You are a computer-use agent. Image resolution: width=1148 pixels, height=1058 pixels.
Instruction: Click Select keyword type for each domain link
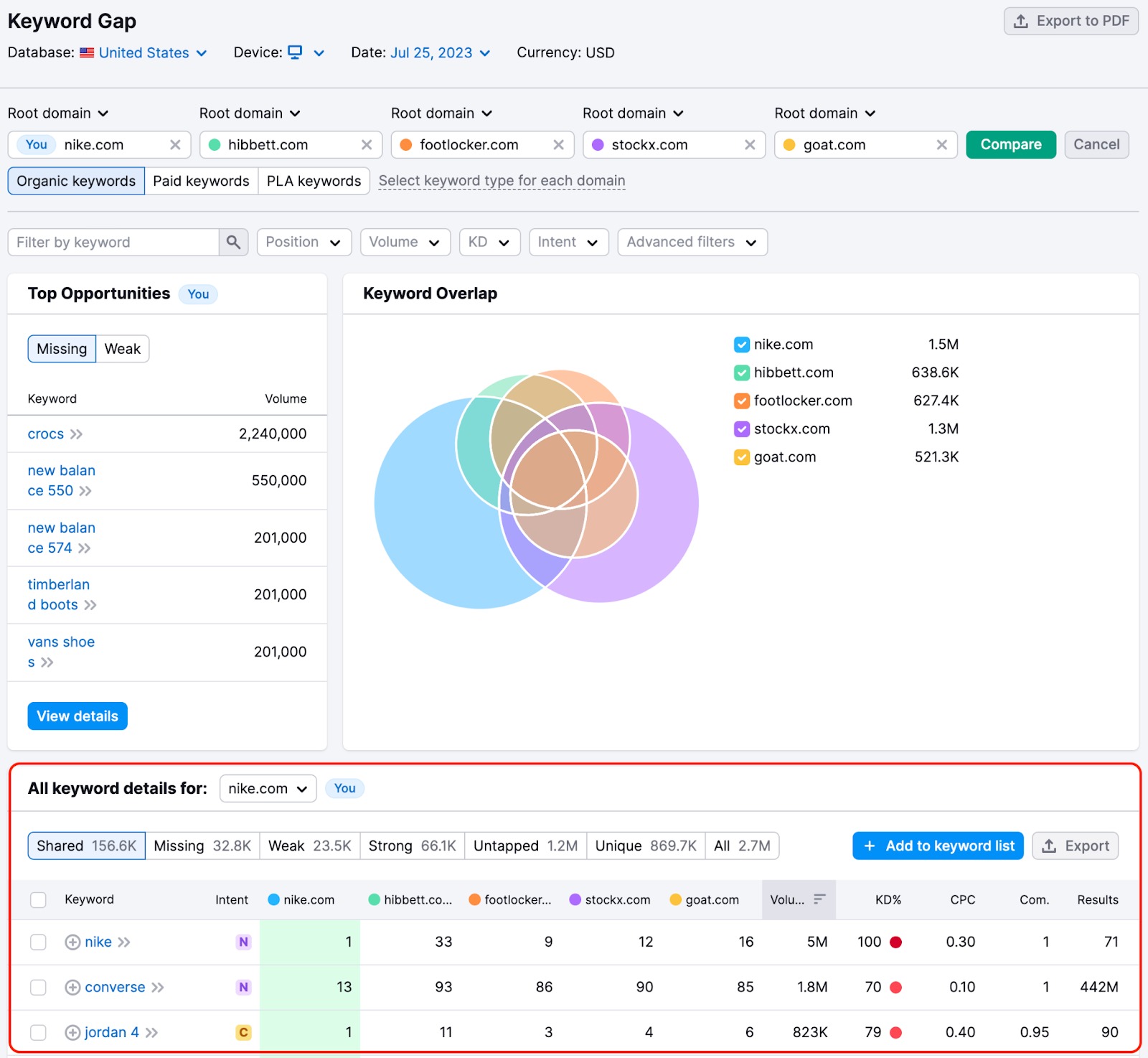(502, 181)
